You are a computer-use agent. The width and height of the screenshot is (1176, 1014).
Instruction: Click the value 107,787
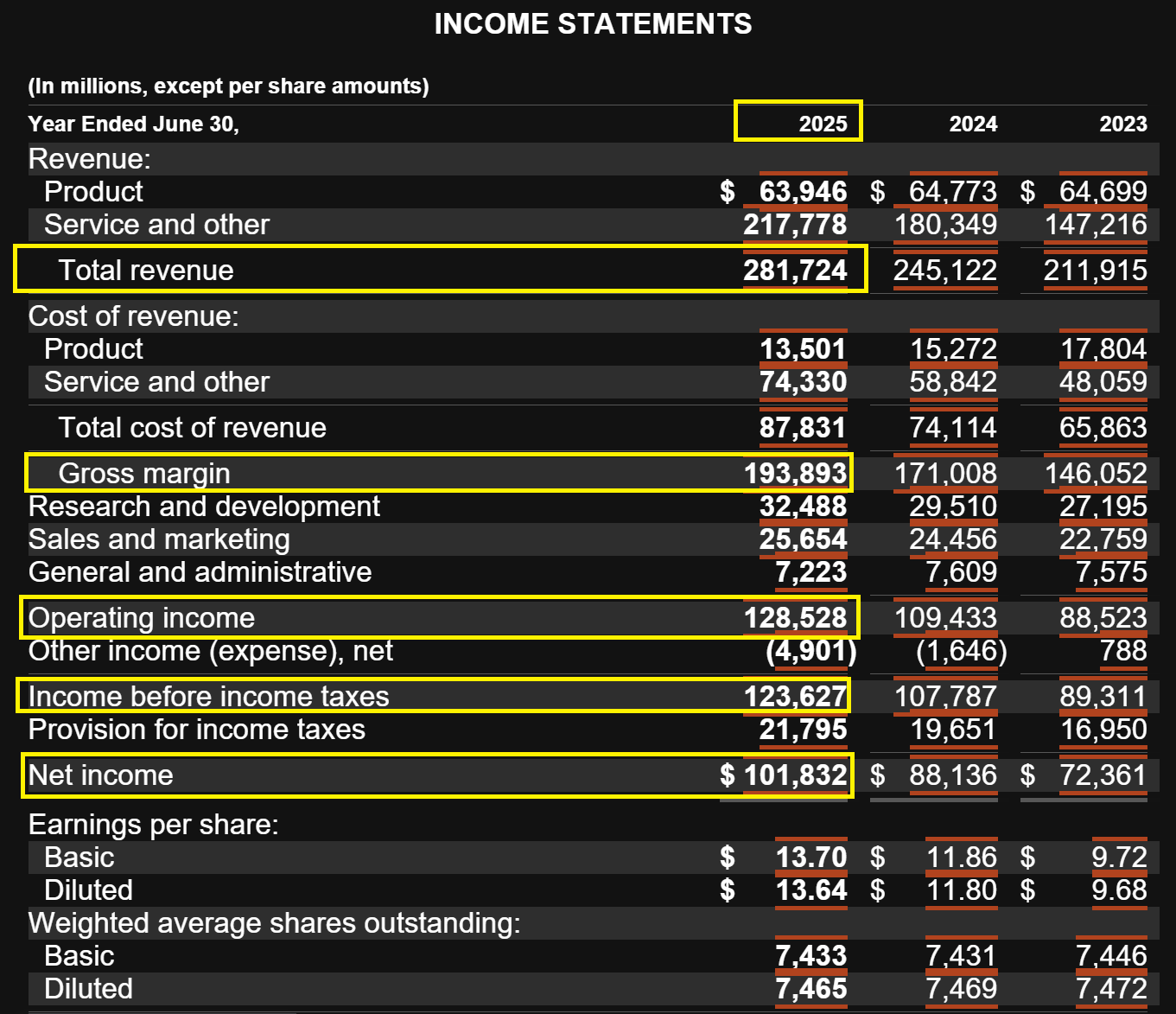(945, 696)
